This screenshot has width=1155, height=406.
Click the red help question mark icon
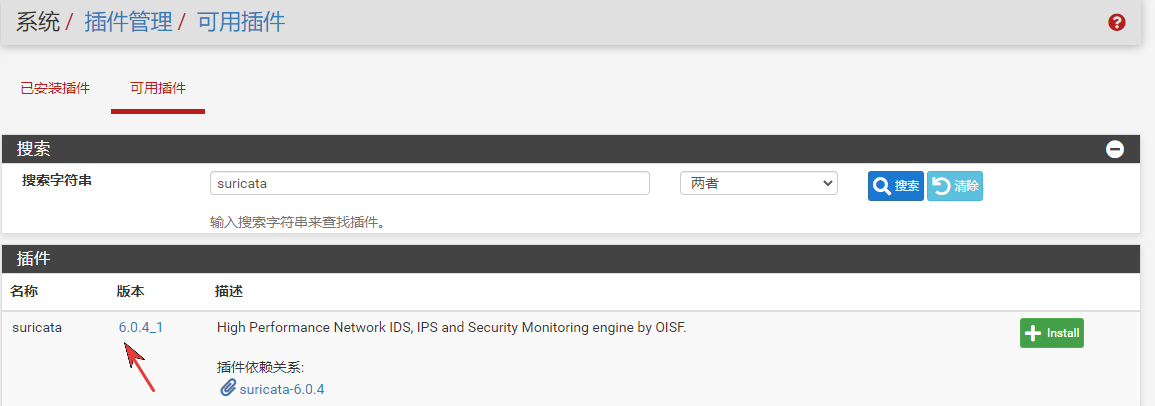1117,22
